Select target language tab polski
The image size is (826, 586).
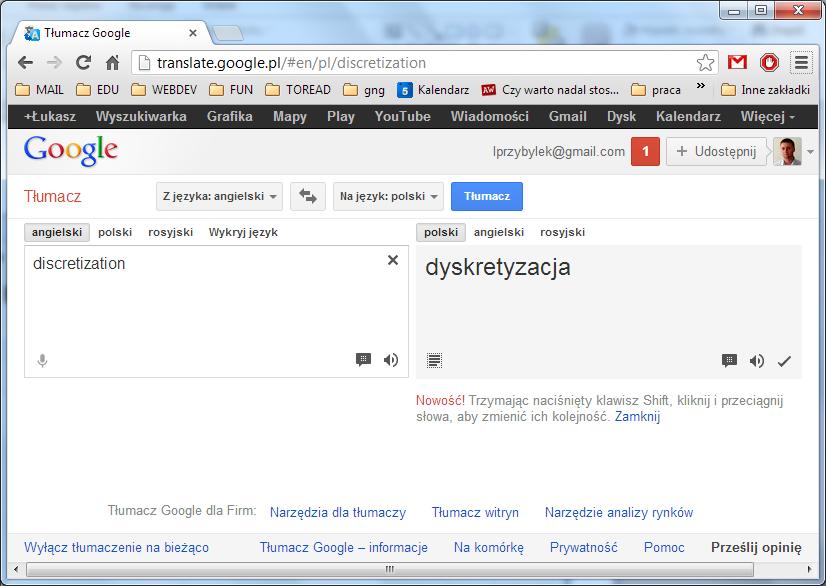[x=441, y=232]
